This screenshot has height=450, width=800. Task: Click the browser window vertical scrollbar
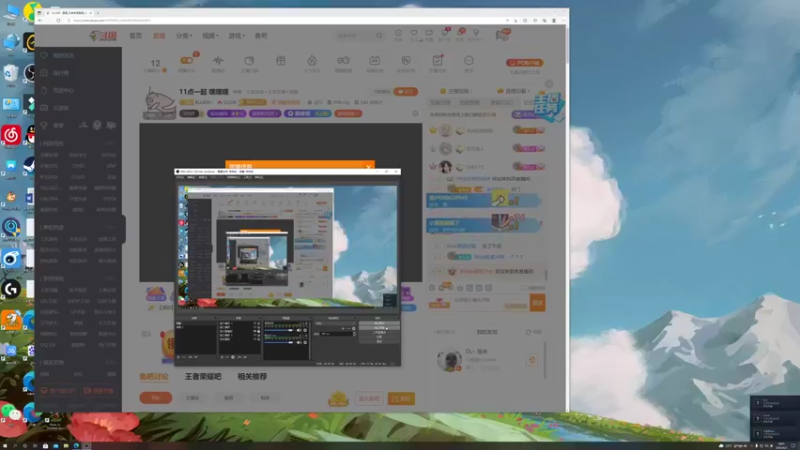(567, 48)
